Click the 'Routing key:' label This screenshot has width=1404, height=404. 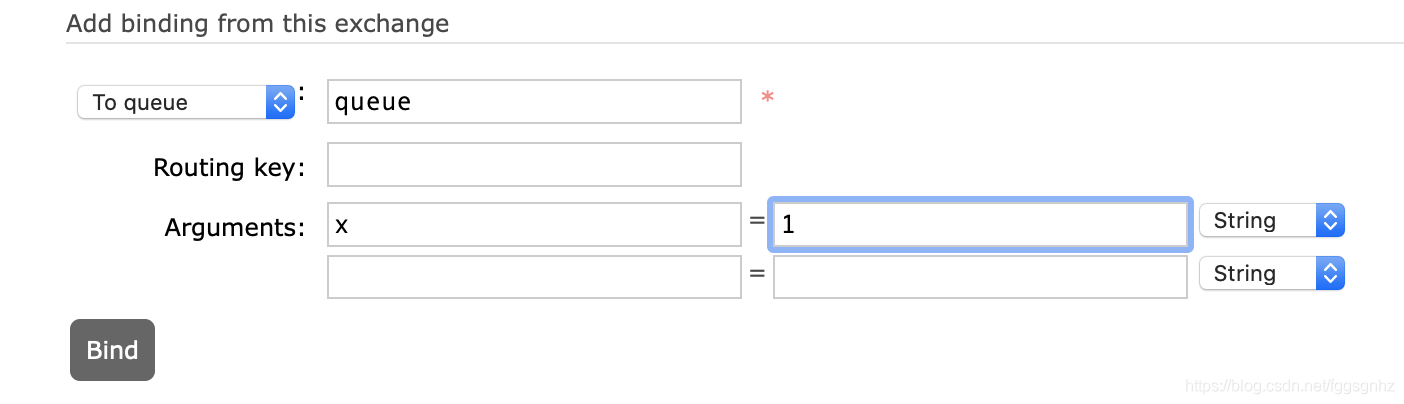(228, 167)
